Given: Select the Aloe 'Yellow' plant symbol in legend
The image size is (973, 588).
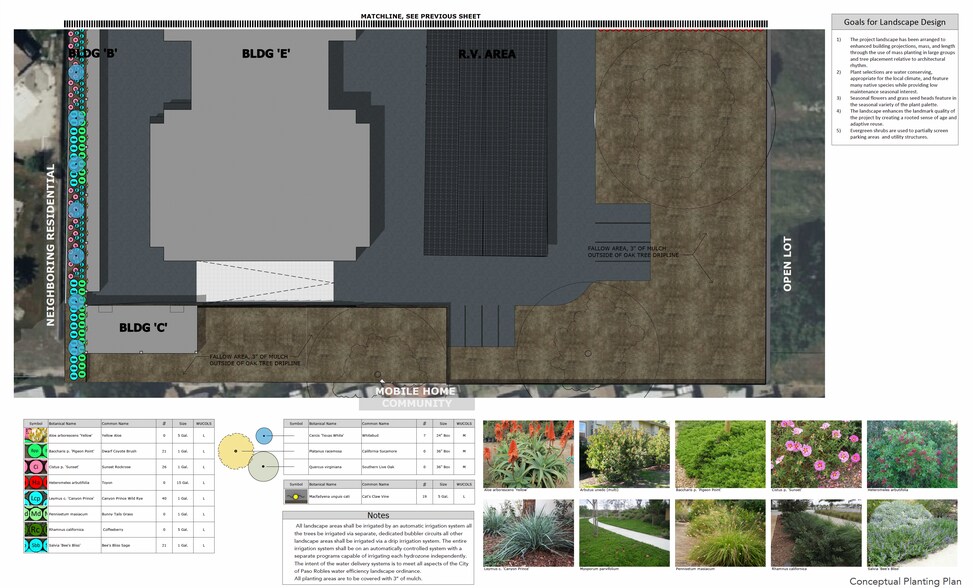Looking at the screenshot, I should (x=36, y=436).
